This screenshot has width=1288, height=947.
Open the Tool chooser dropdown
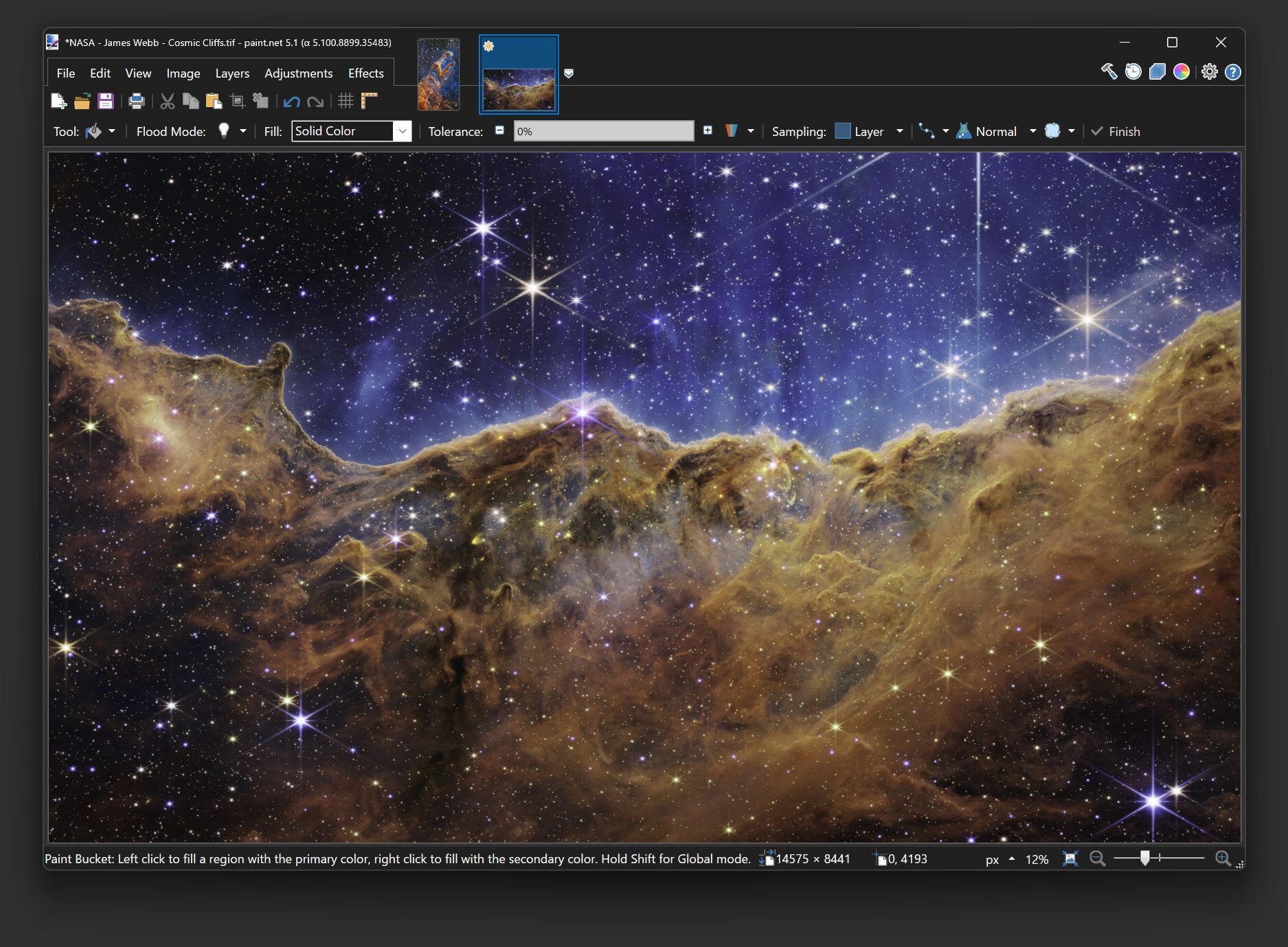pyautogui.click(x=100, y=131)
